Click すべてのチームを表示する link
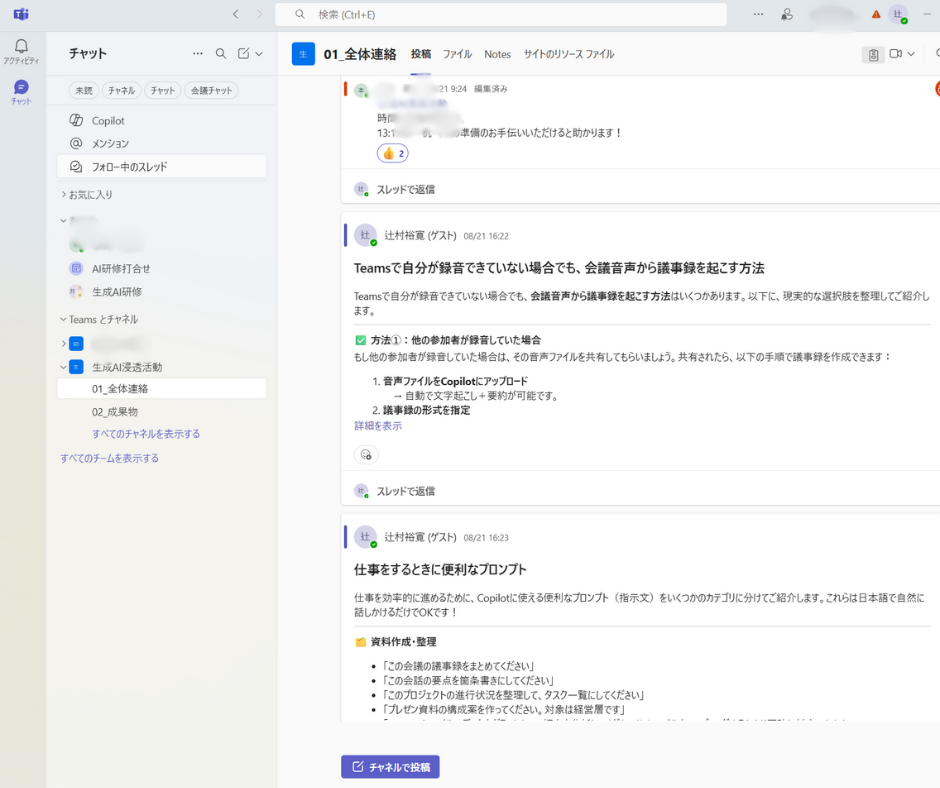Screen dimensions: 940x788 pyautogui.click(x=109, y=458)
